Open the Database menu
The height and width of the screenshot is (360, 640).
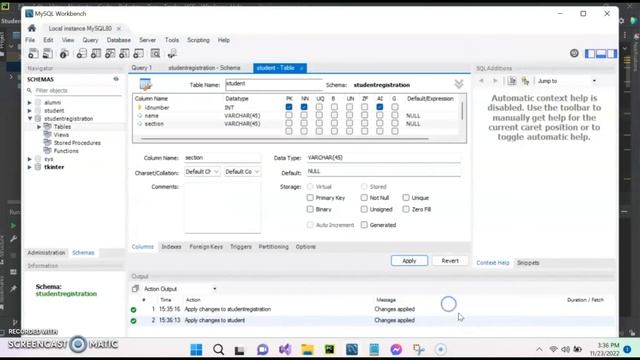click(x=119, y=40)
